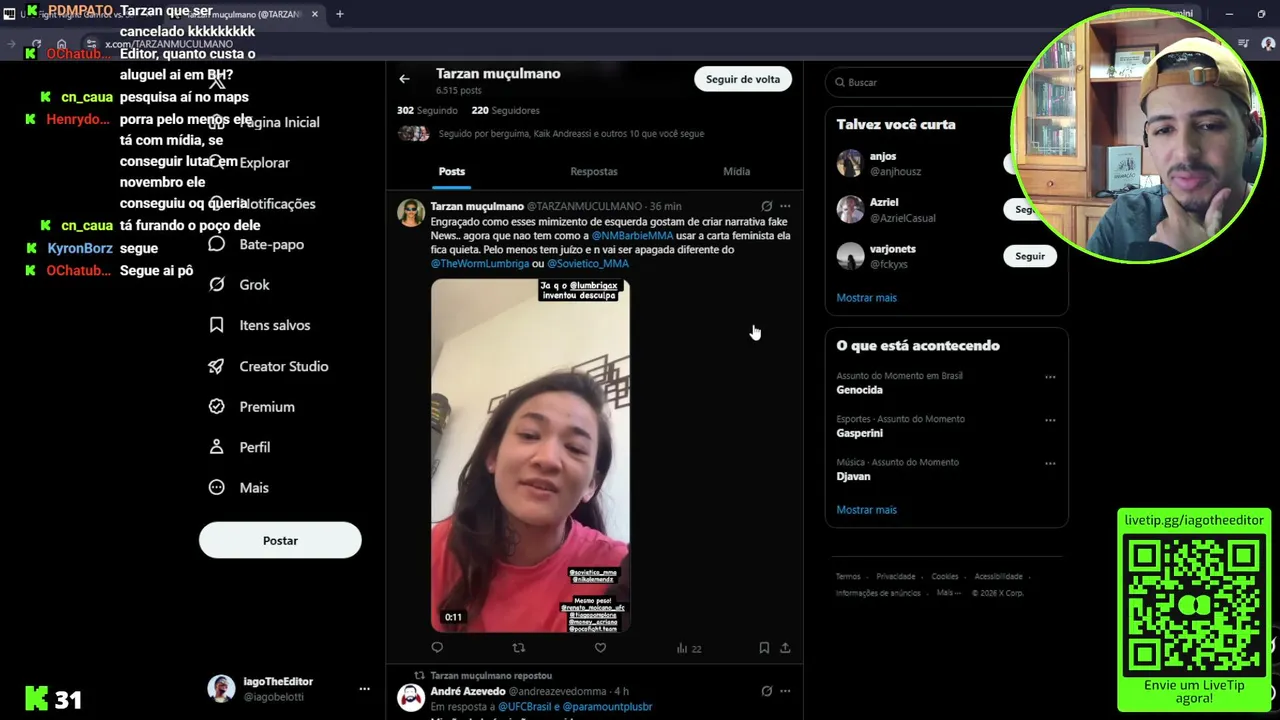Go to Explorar in the sidebar
The height and width of the screenshot is (720, 1280).
[x=264, y=163]
